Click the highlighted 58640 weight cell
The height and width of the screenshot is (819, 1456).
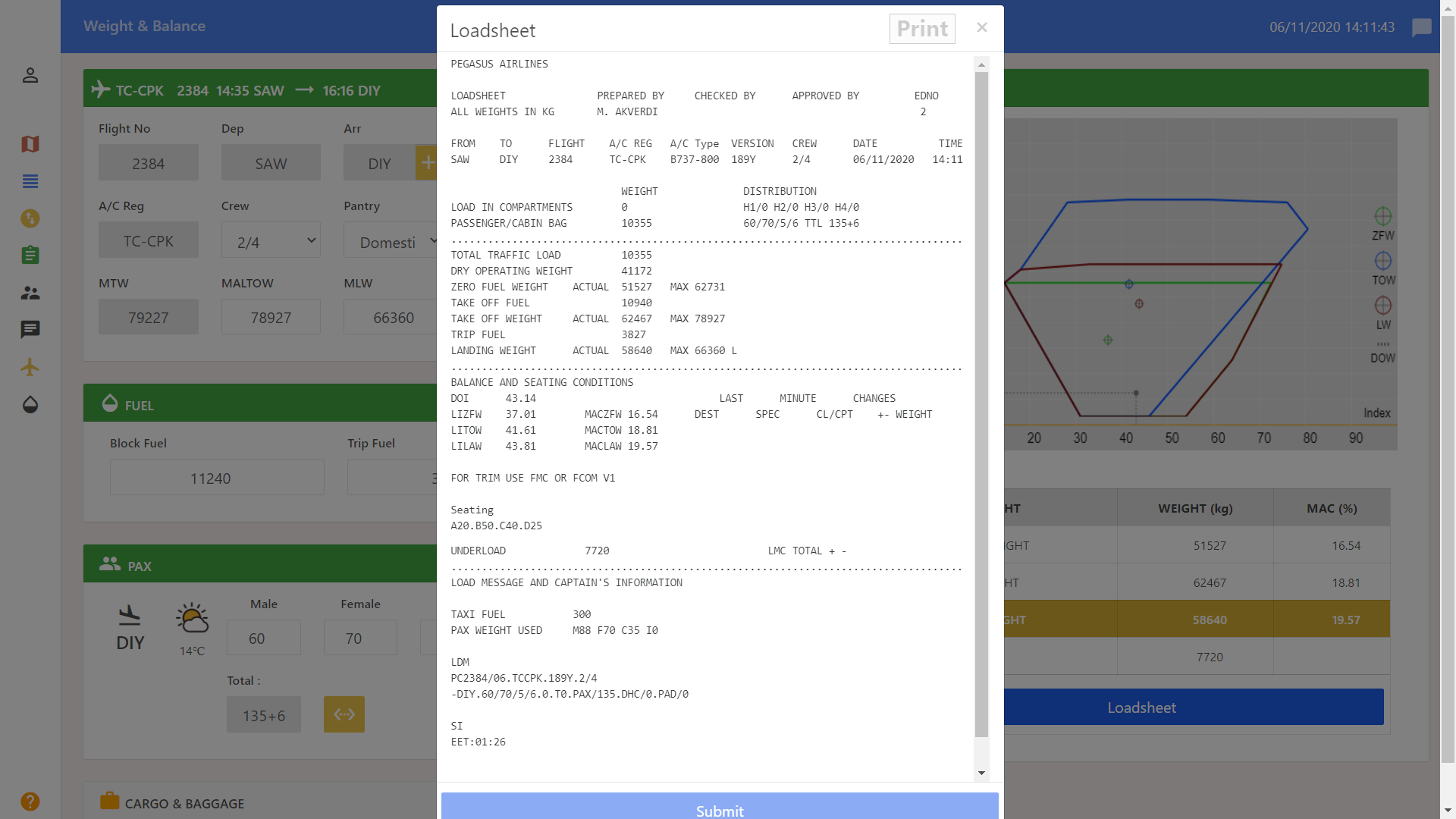[1195, 620]
